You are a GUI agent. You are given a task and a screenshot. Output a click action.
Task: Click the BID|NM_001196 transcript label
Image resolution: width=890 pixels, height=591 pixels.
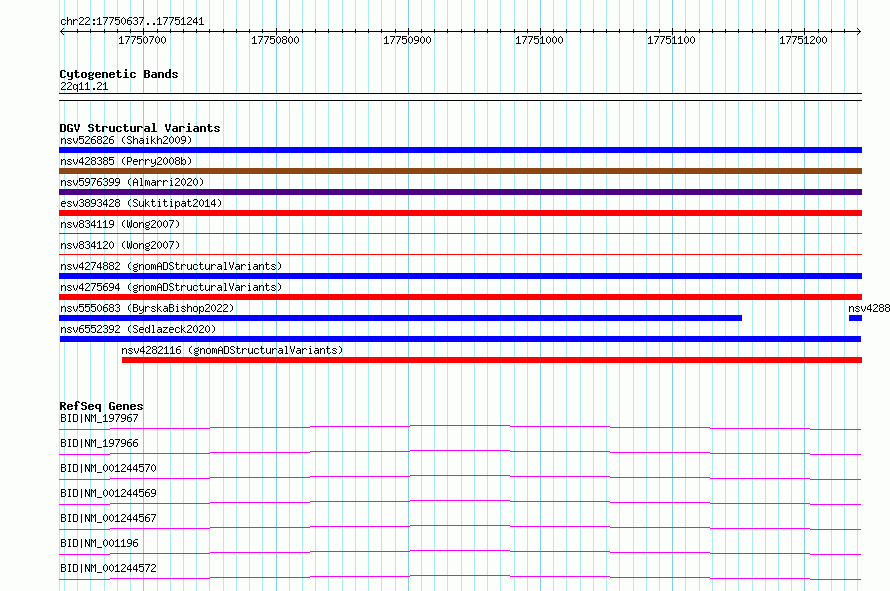(99, 543)
